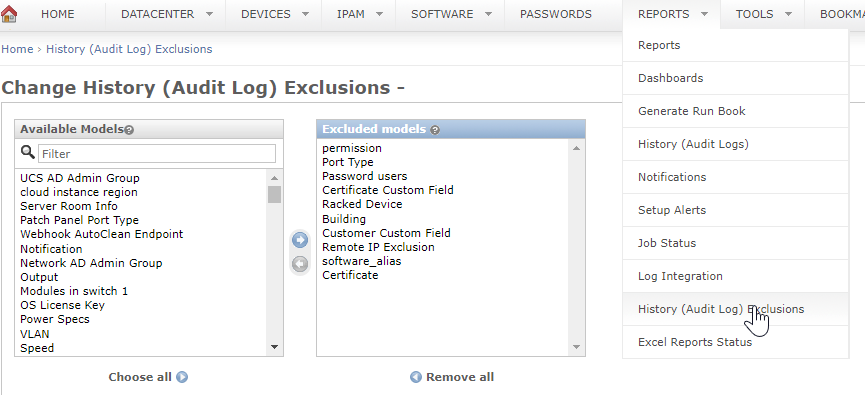The image size is (865, 395).
Task: Select History (Audit Logs) from the Reports menu
Action: coord(693,144)
